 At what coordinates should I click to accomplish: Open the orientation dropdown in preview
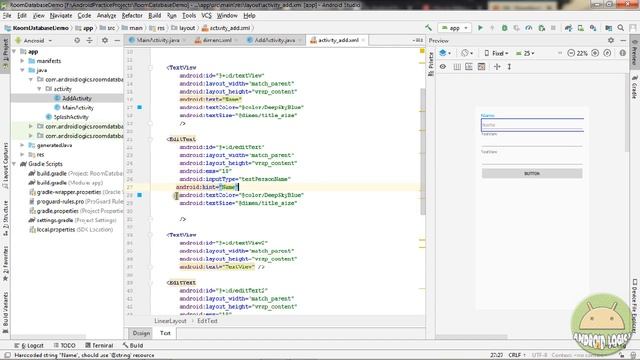point(467,53)
